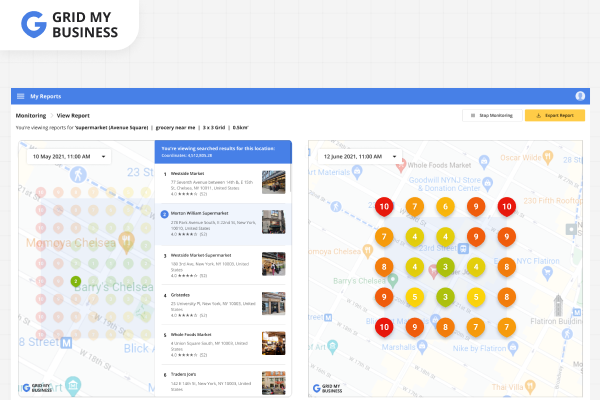Open the Trader Joe's thumbnail
This screenshot has height=400, width=600.
pos(274,382)
